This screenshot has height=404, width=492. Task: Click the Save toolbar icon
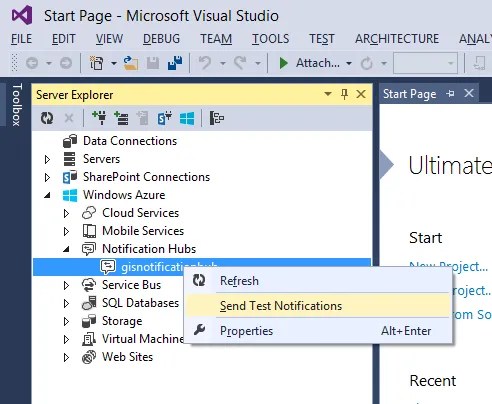point(153,63)
